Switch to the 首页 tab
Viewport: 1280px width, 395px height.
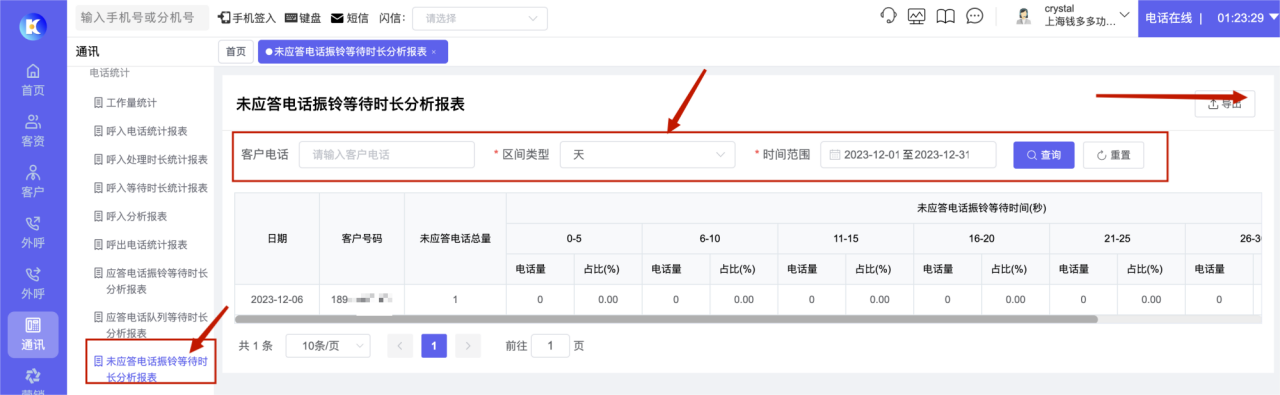[x=235, y=51]
